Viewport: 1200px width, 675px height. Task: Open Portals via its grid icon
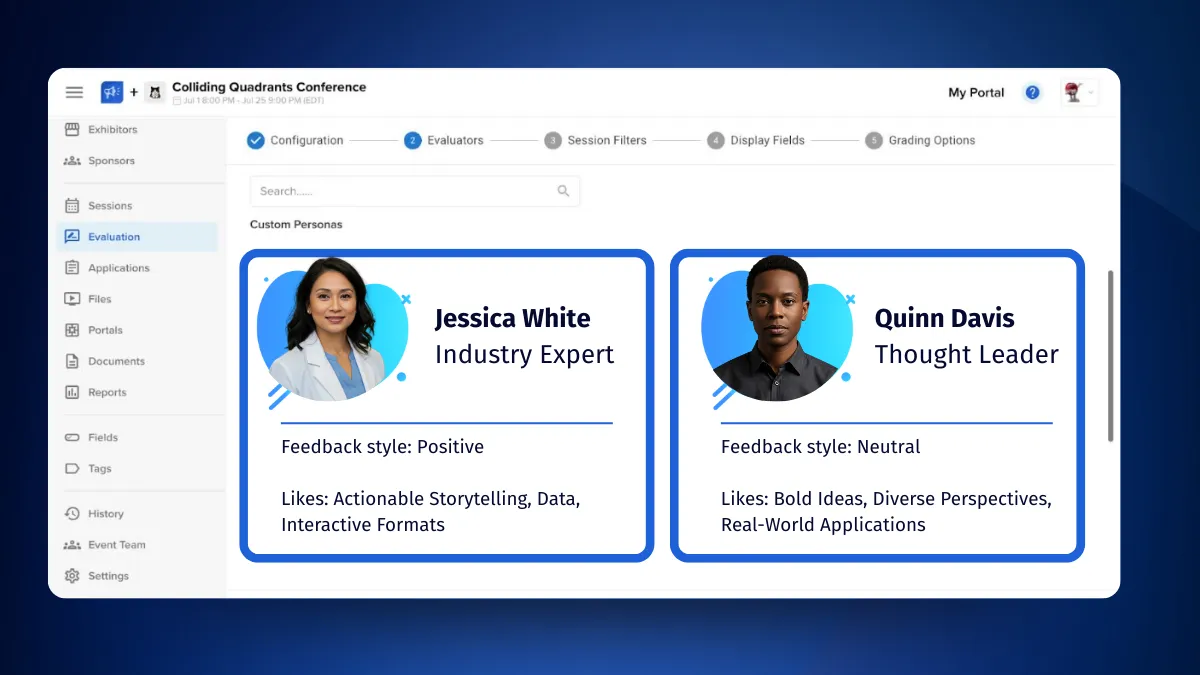pos(72,330)
